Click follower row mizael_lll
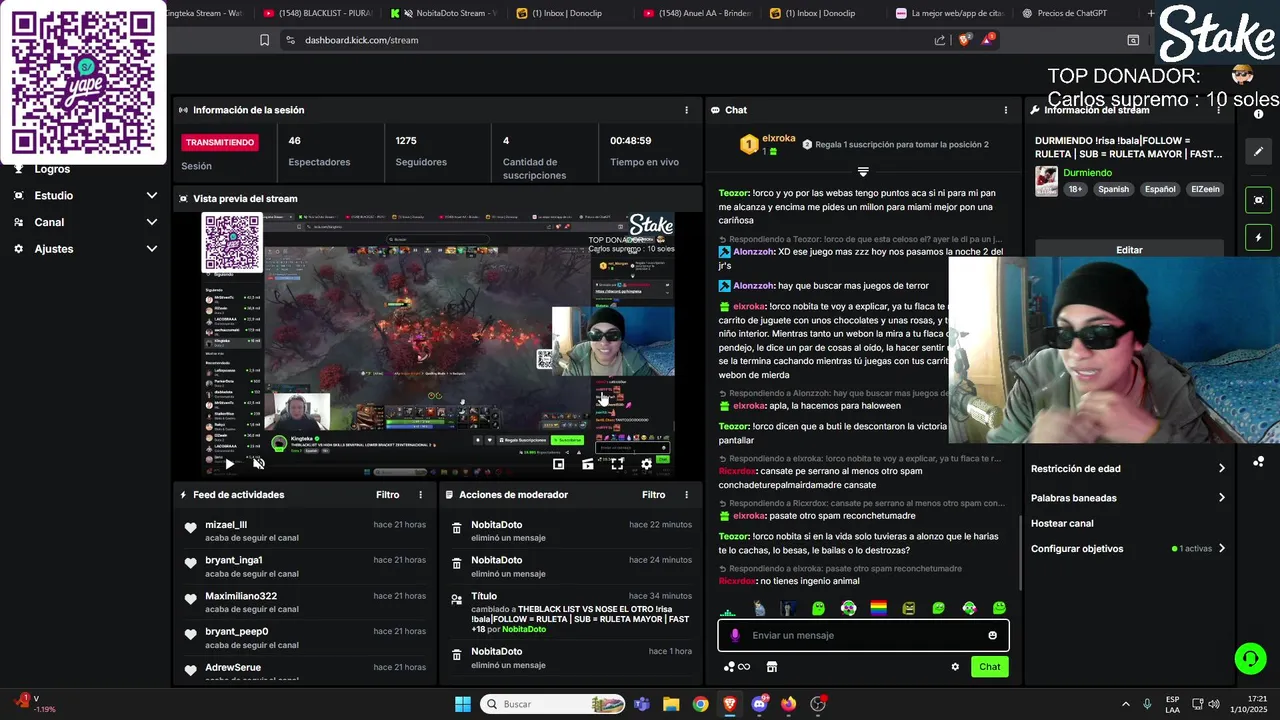 coord(306,530)
